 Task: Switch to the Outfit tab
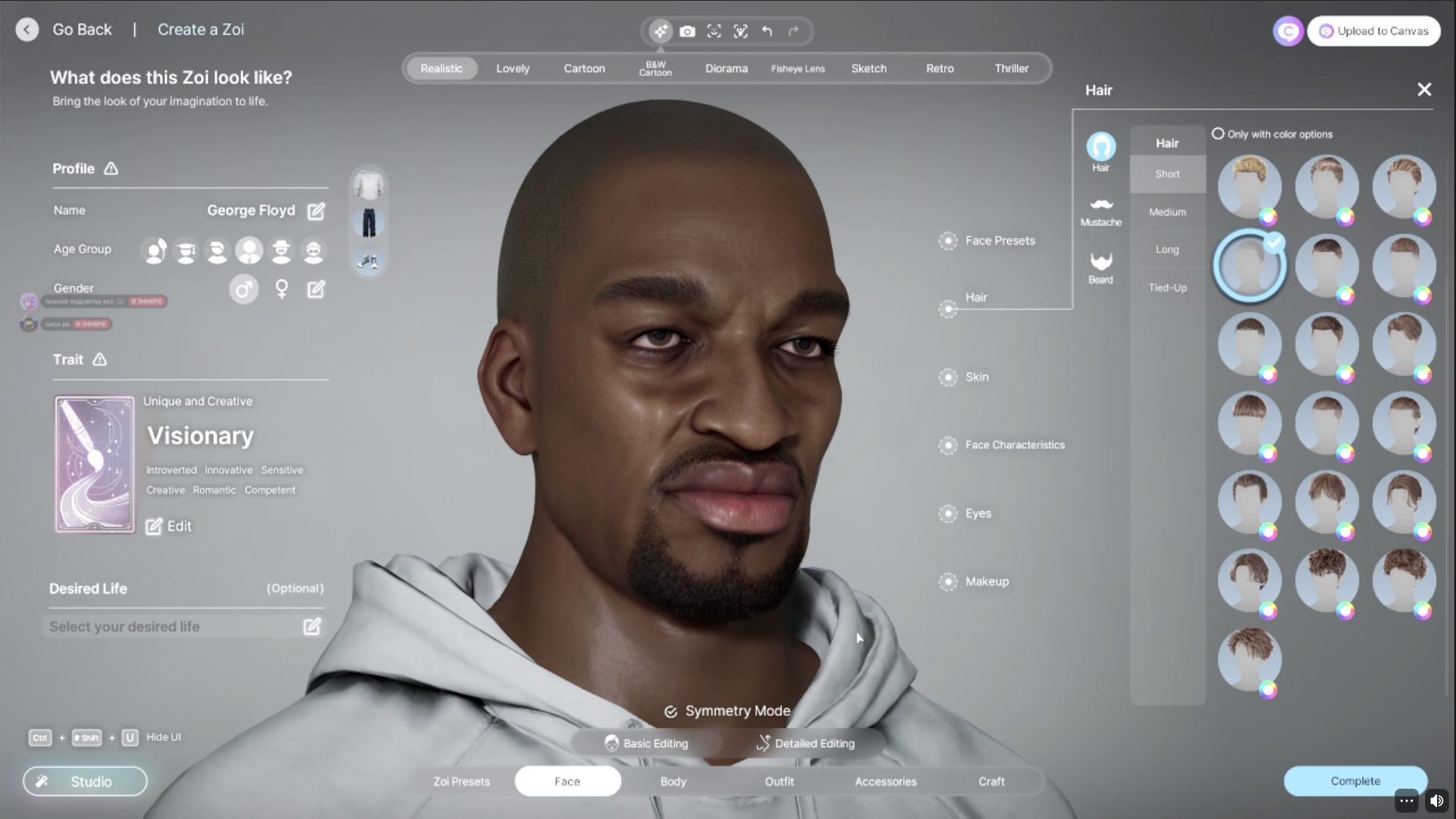tap(780, 782)
